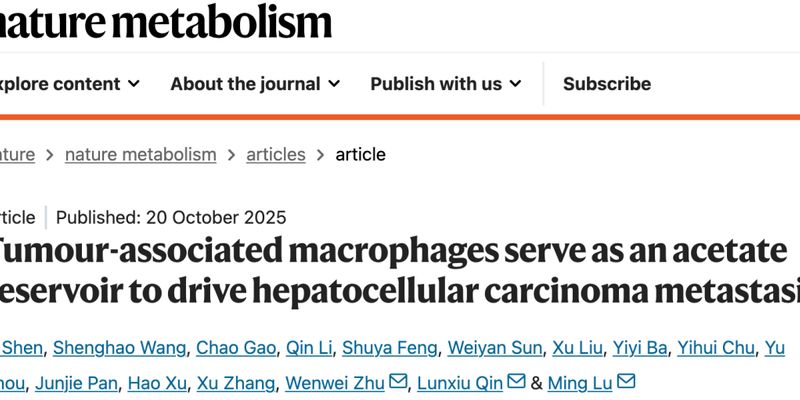Click Yihui Chu author name
The width and height of the screenshot is (800, 400).
(x=713, y=348)
